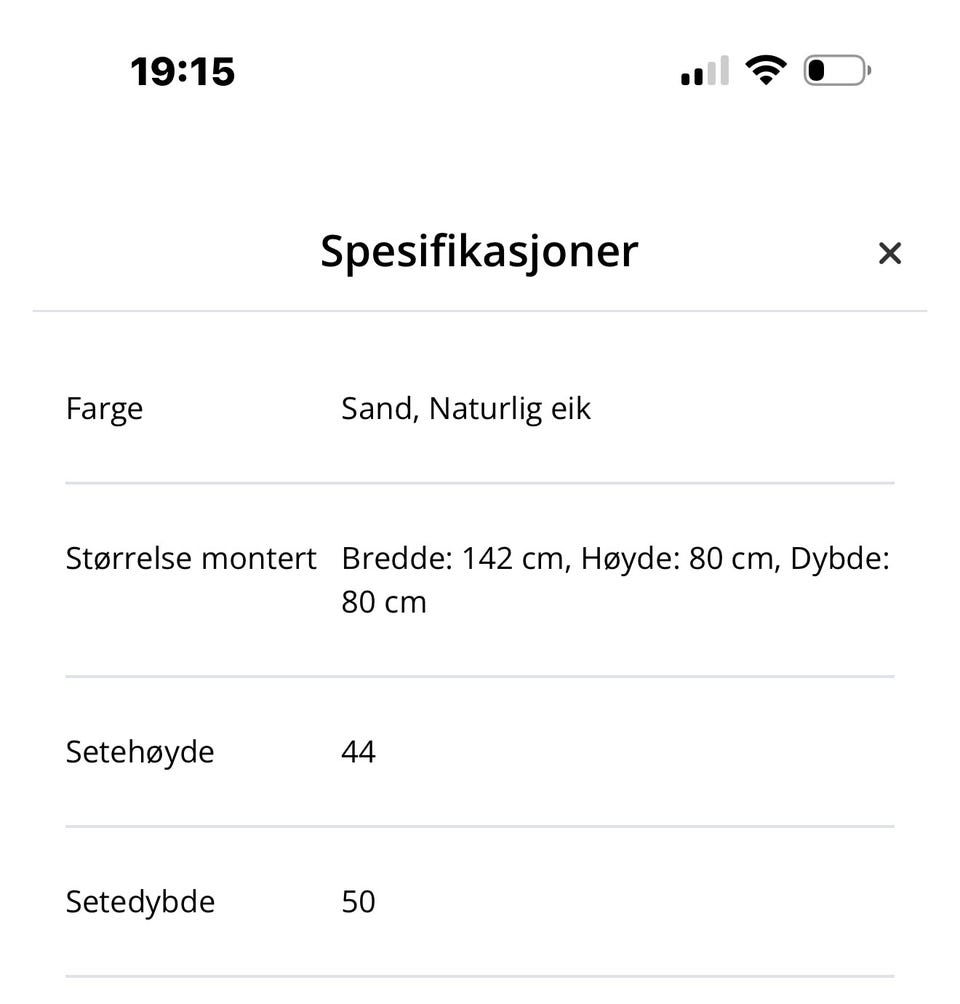Tap the cellular signal bars icon
The image size is (960, 1004).
[x=704, y=72]
